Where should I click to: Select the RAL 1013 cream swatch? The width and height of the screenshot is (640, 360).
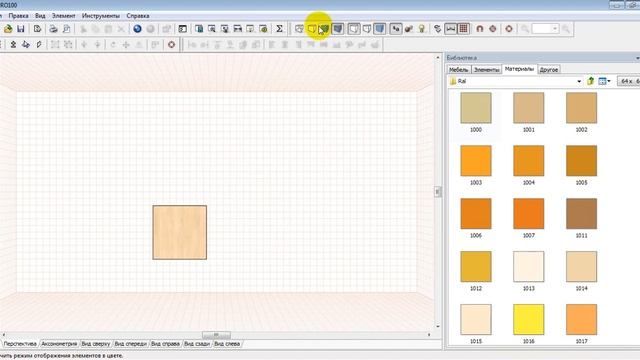(x=529, y=267)
